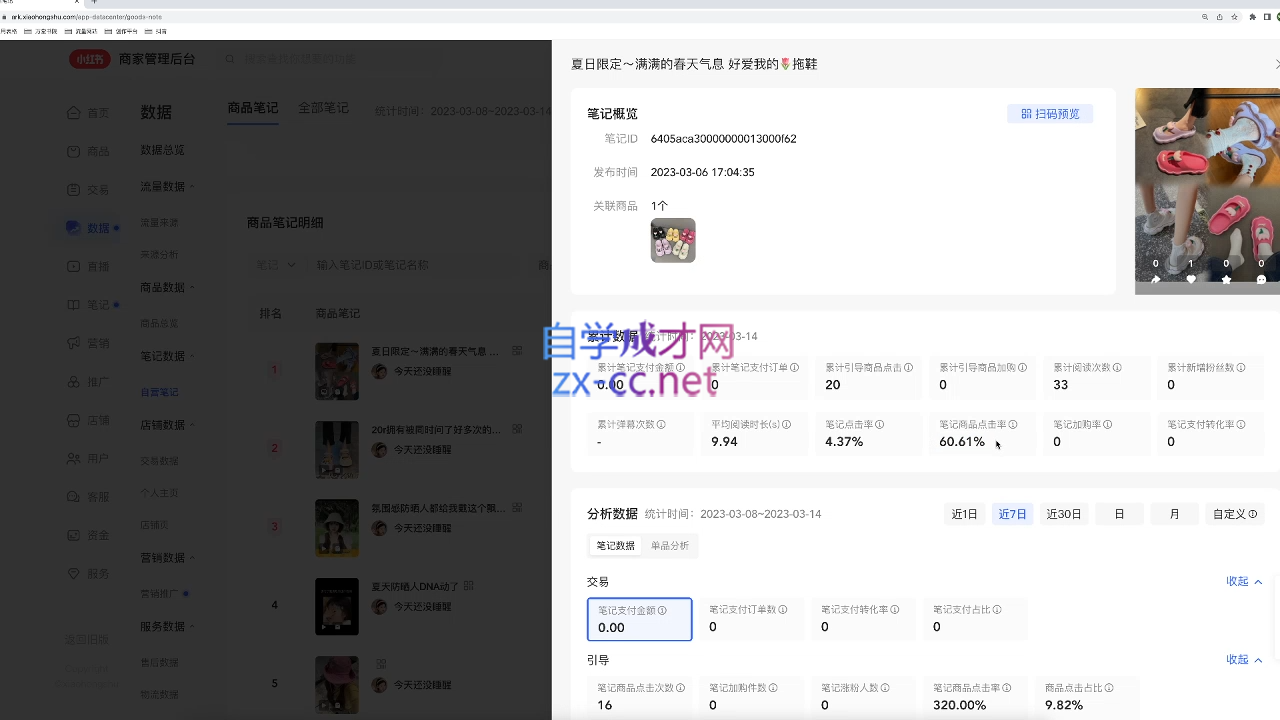Collapse the 商品数据 menu group
1280x720 pixels.
click(192, 288)
